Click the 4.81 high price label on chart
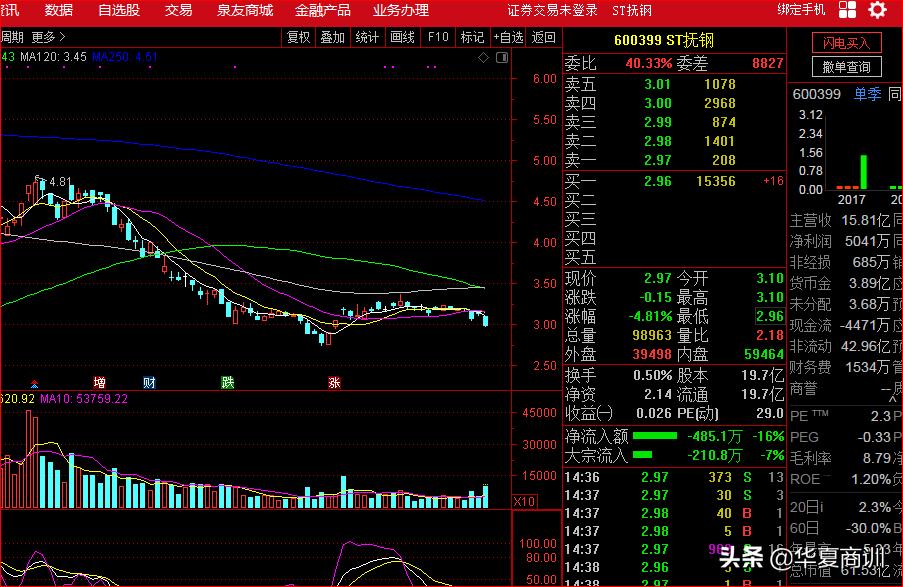This screenshot has width=903, height=587. [59, 182]
